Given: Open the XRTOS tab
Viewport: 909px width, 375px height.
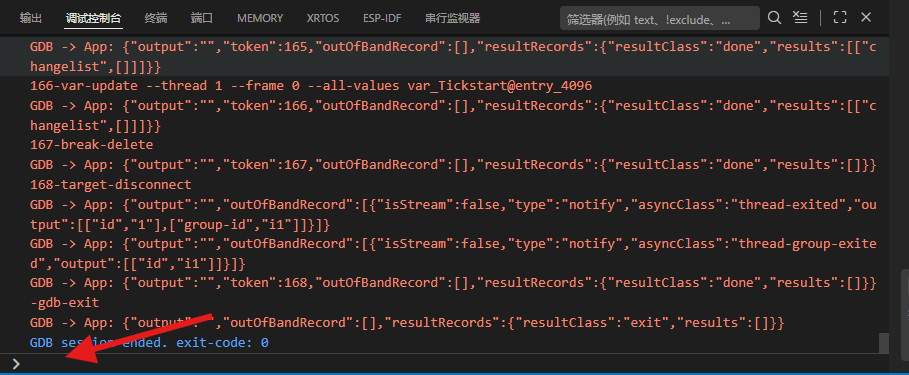Looking at the screenshot, I should pyautogui.click(x=323, y=19).
